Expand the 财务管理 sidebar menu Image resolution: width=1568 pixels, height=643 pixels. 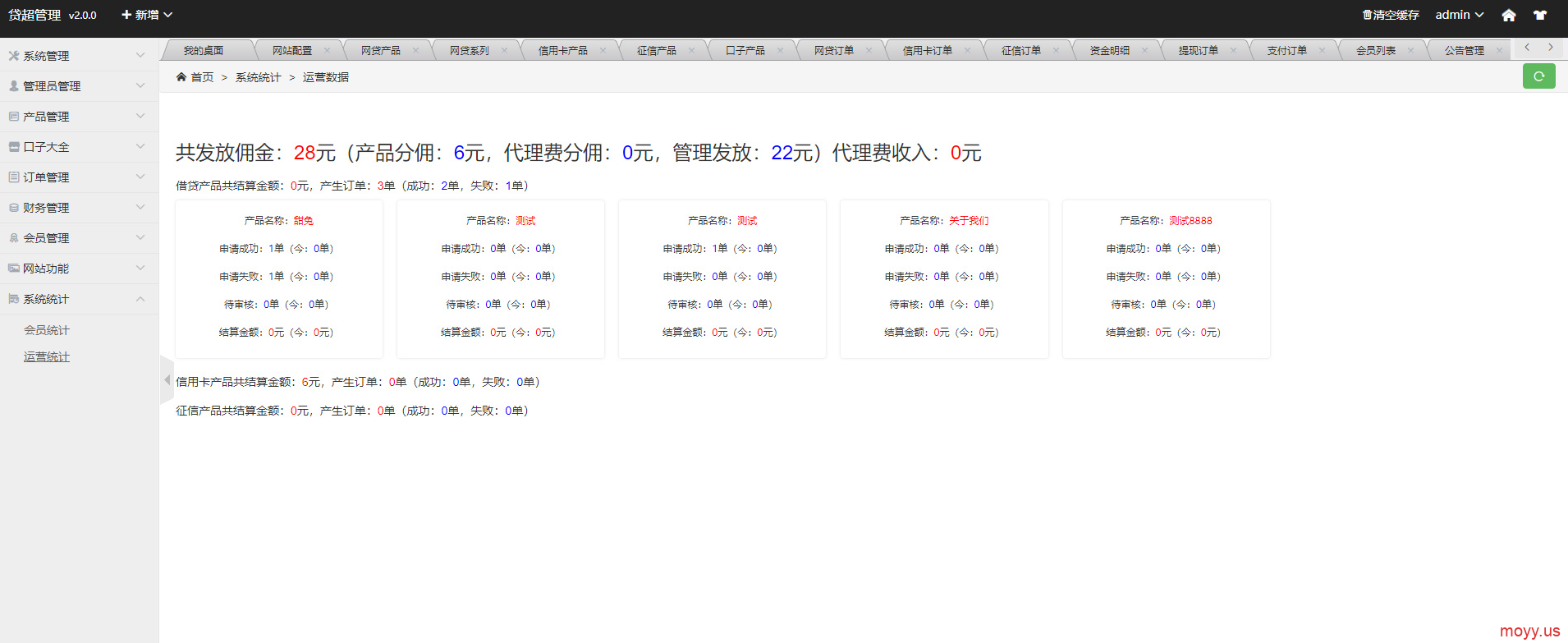[79, 208]
